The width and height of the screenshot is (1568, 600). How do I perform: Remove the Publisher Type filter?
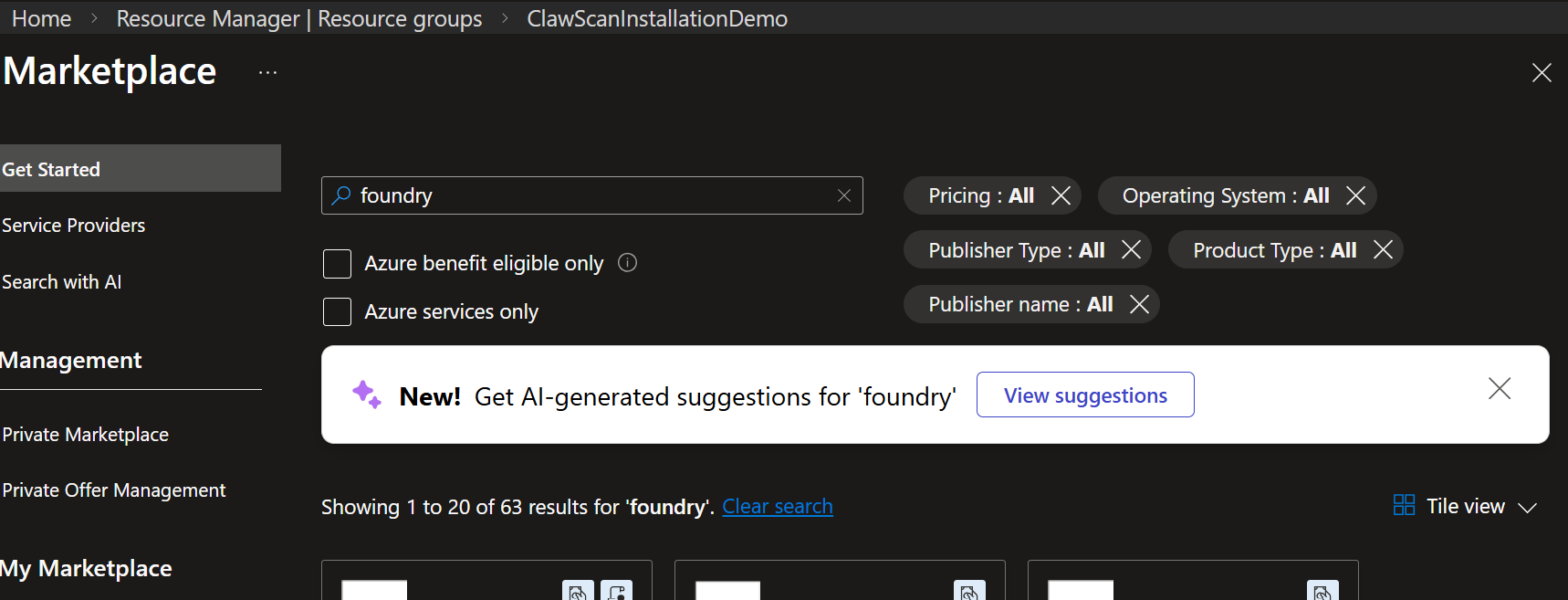click(1131, 249)
